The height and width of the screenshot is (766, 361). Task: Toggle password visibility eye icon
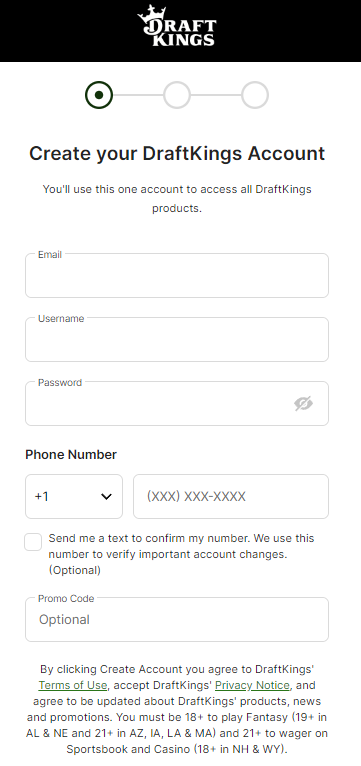coord(303,404)
